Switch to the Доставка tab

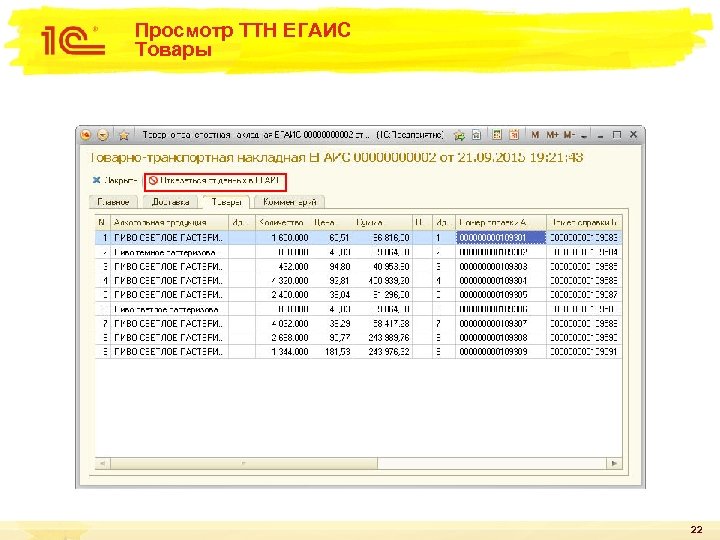coord(170,202)
